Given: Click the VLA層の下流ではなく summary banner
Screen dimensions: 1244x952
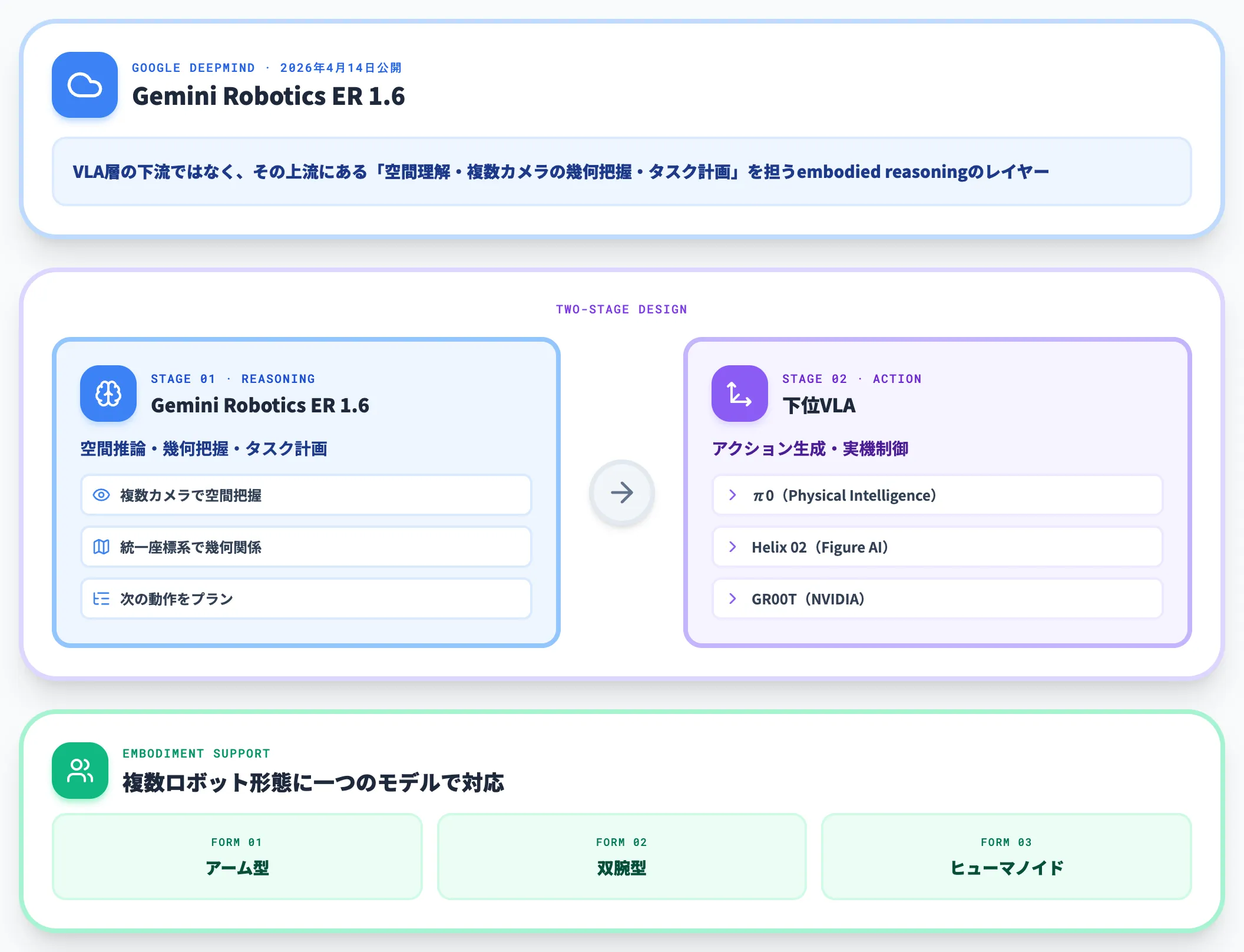Looking at the screenshot, I should 622,171.
